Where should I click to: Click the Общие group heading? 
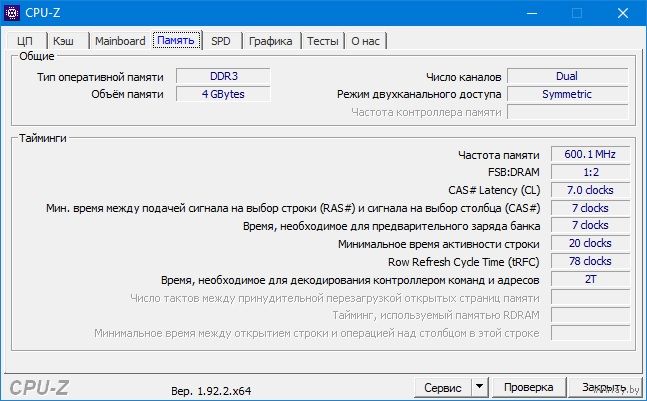tap(37, 56)
